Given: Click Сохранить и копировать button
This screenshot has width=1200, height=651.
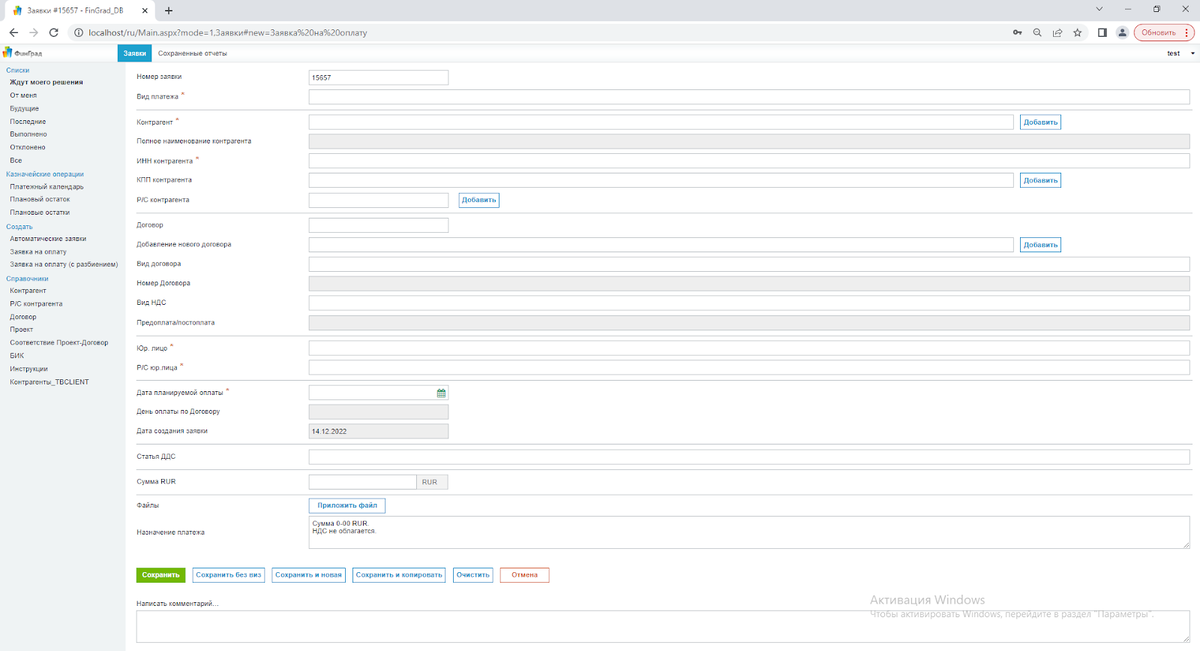Looking at the screenshot, I should click(x=399, y=575).
